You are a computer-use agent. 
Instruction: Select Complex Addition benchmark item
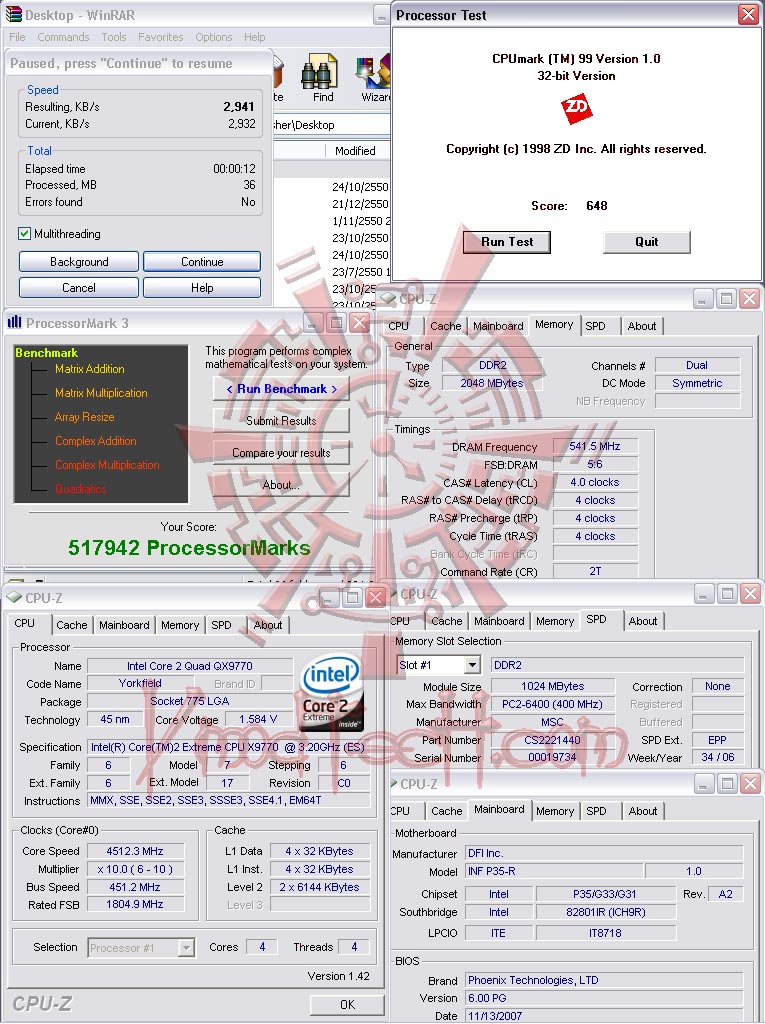pos(95,441)
